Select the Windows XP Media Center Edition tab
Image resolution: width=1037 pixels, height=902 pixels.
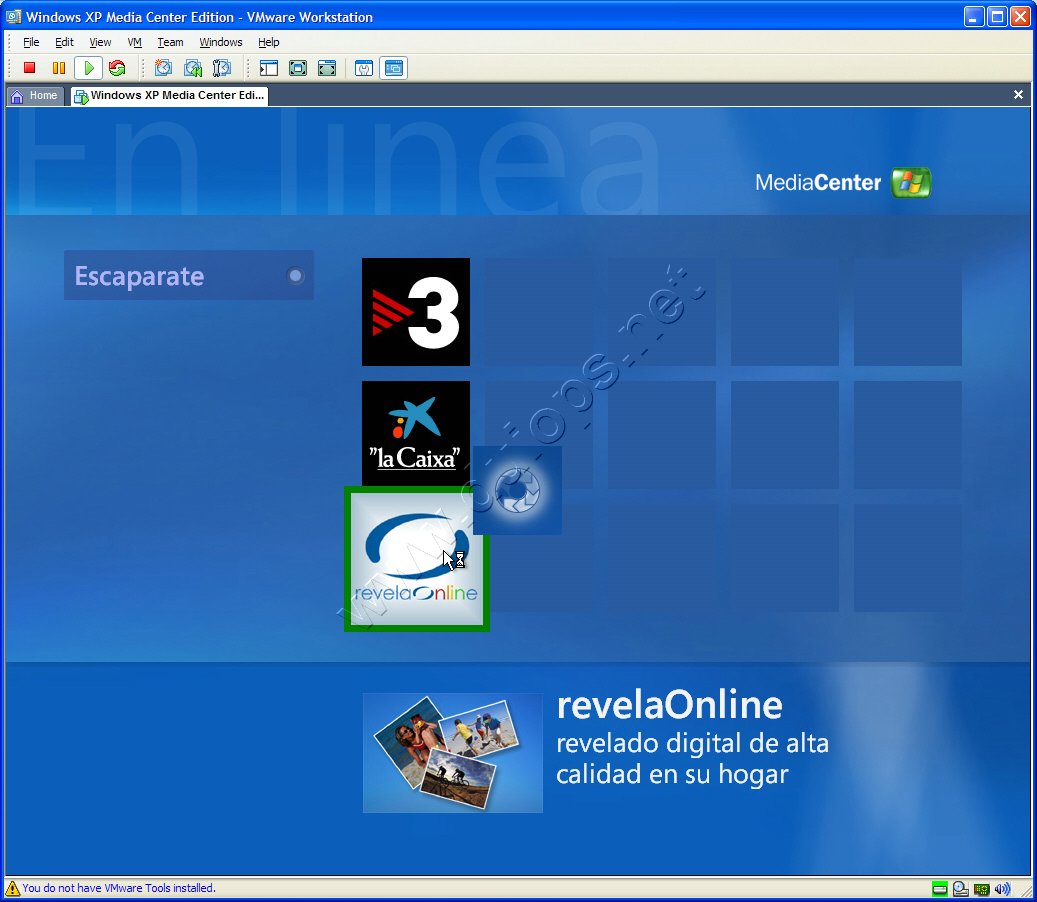[x=169, y=96]
